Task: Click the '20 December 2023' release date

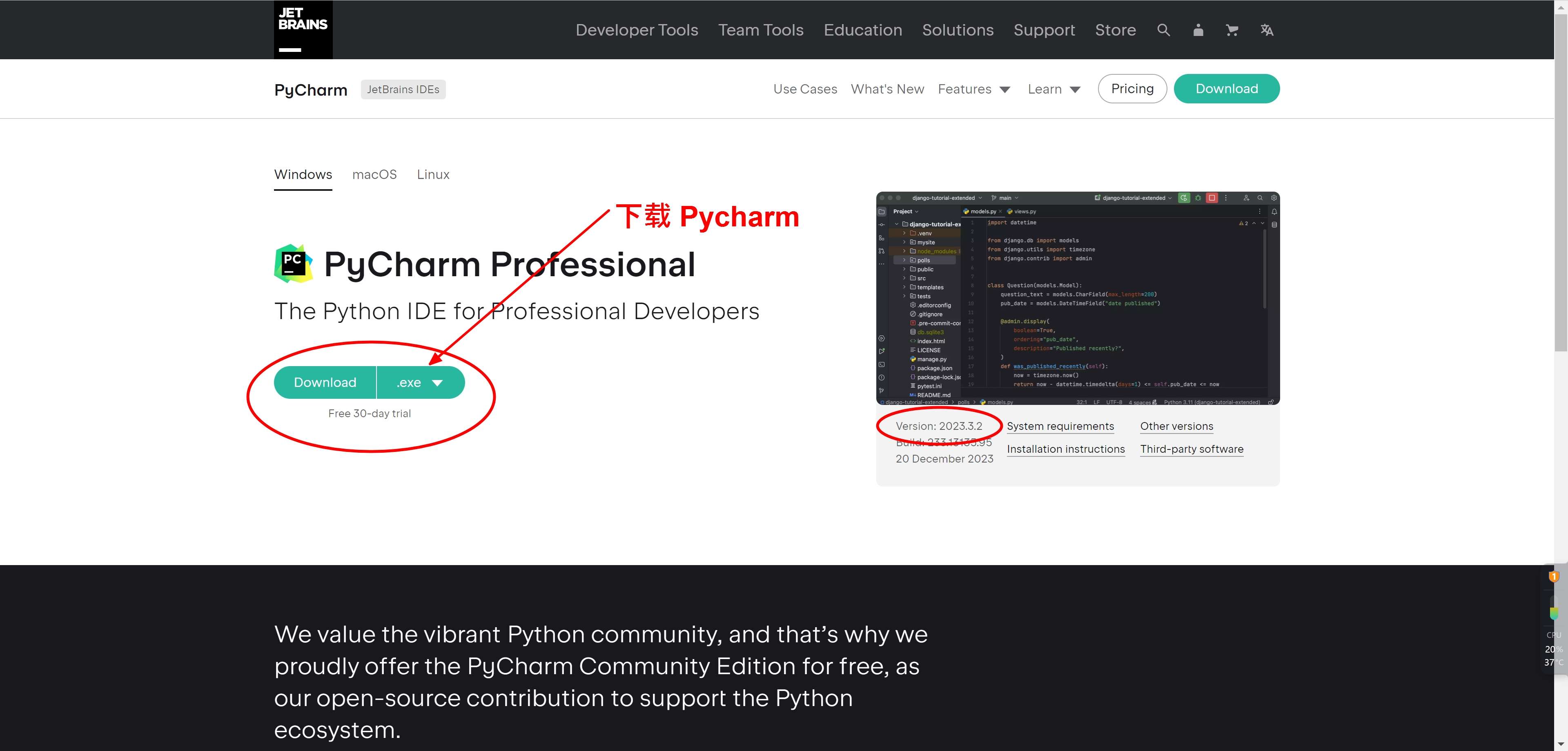Action: coord(944,458)
